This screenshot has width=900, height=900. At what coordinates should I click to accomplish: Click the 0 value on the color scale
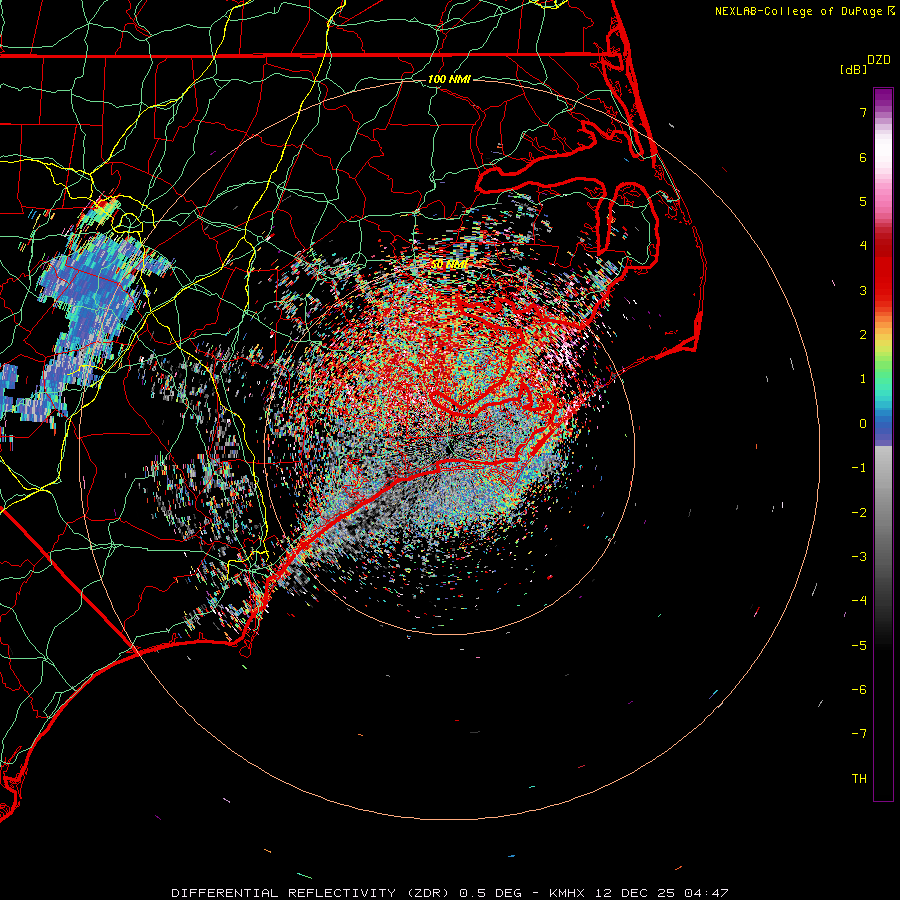[863, 424]
